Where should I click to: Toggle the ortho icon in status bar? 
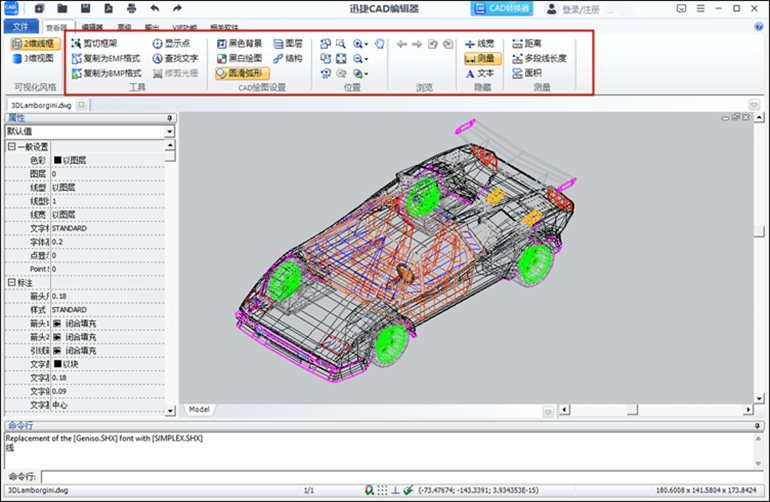[x=395, y=490]
